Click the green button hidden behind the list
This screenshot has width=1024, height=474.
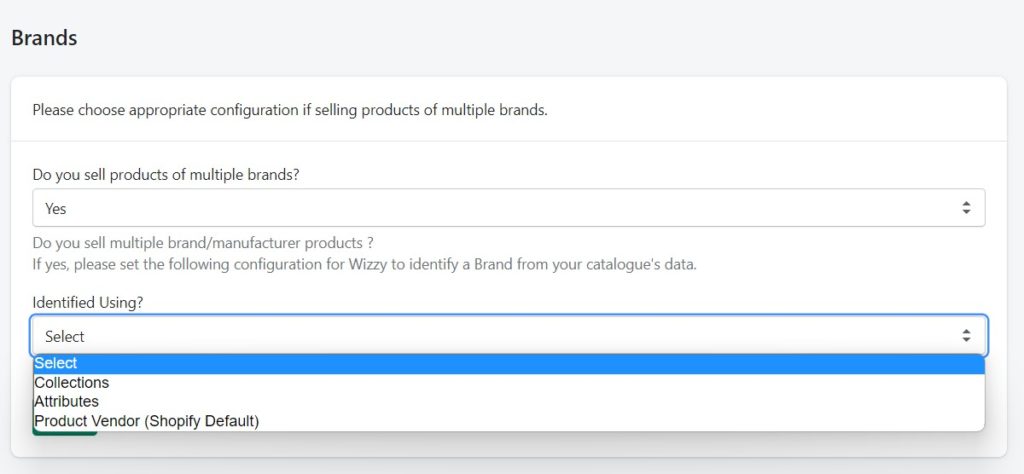[65, 433]
